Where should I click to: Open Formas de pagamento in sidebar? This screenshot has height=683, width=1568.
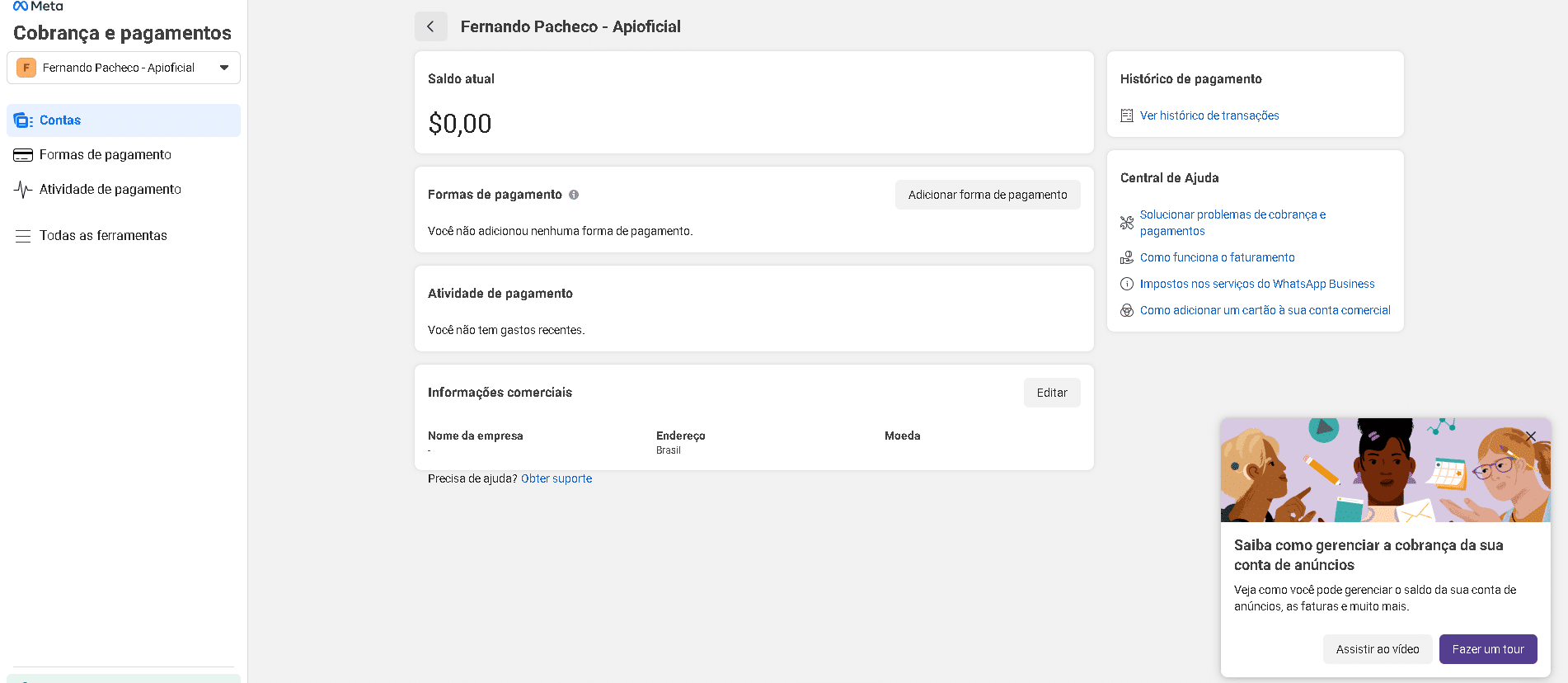click(124, 155)
